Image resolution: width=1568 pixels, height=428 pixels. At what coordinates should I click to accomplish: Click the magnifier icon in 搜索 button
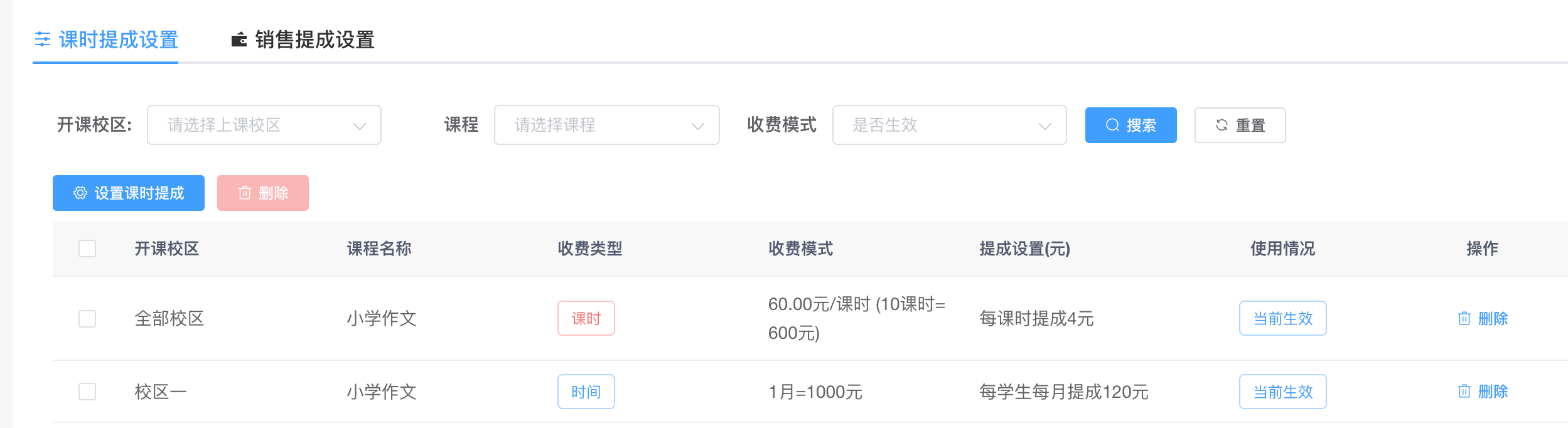pos(1112,125)
